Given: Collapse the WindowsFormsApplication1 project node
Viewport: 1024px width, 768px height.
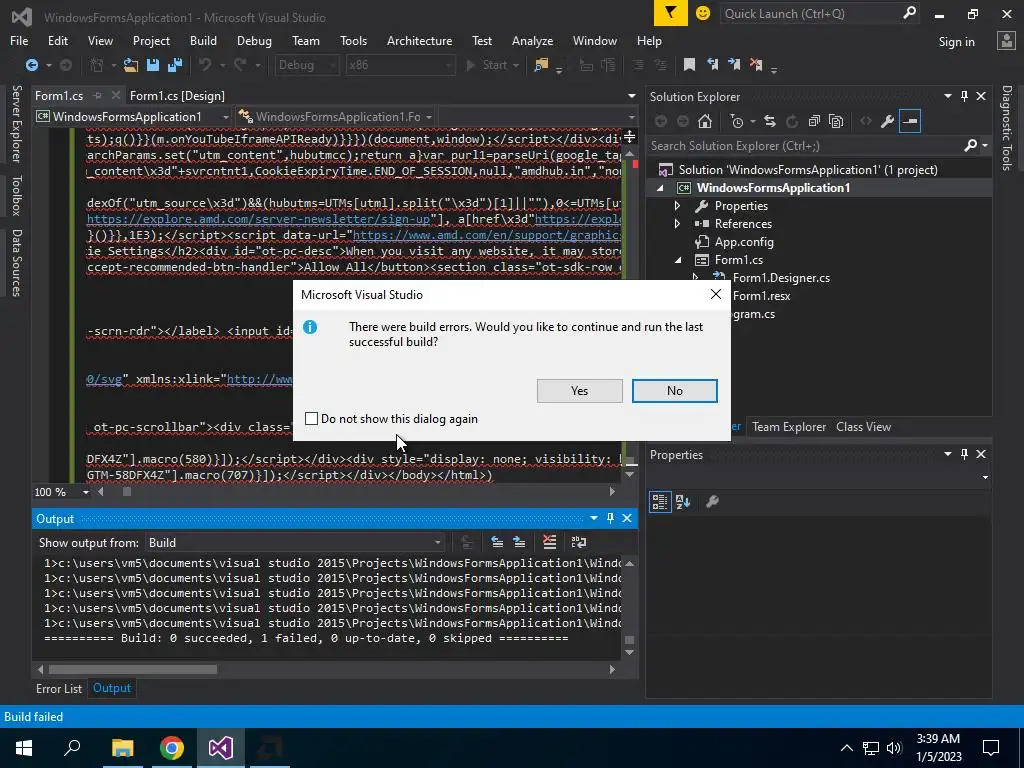Looking at the screenshot, I should coord(660,188).
